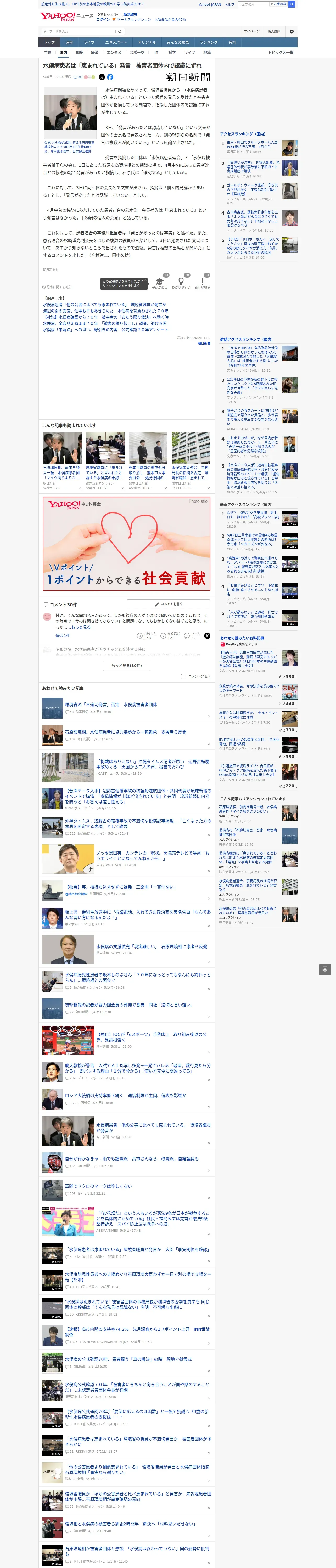Open the 有料 tab
Image resolution: width=336 pixels, height=1568 pixels.
(232, 43)
